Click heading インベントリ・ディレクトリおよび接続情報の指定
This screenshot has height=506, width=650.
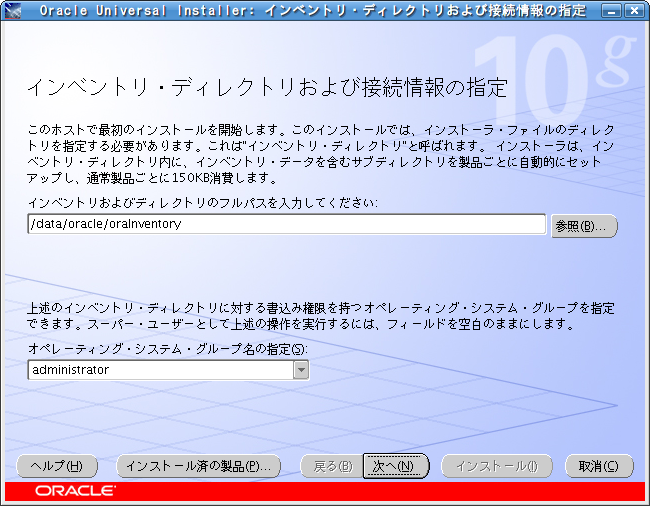tap(267, 87)
